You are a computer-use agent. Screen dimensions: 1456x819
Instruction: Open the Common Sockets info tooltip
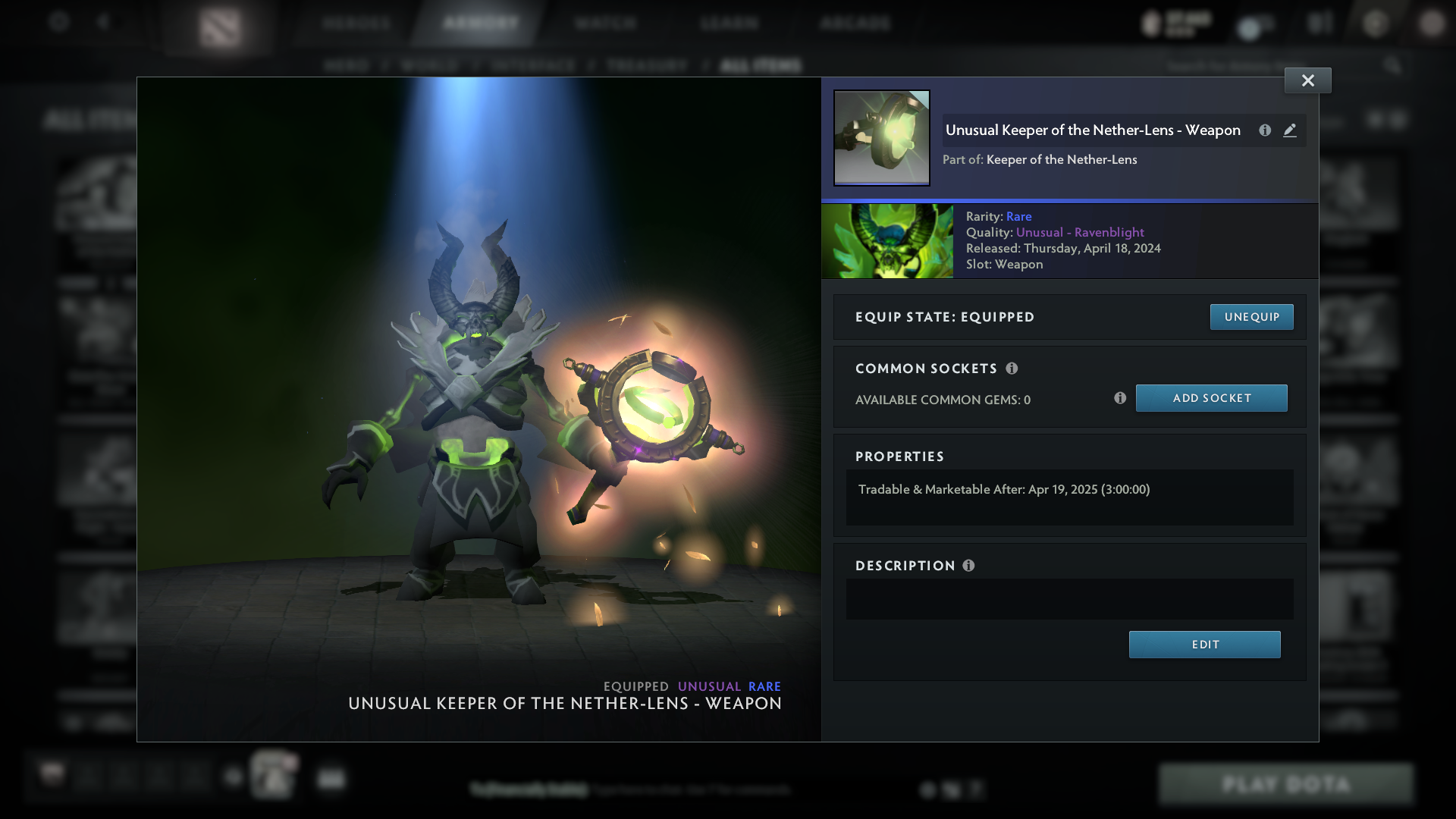click(x=1012, y=369)
